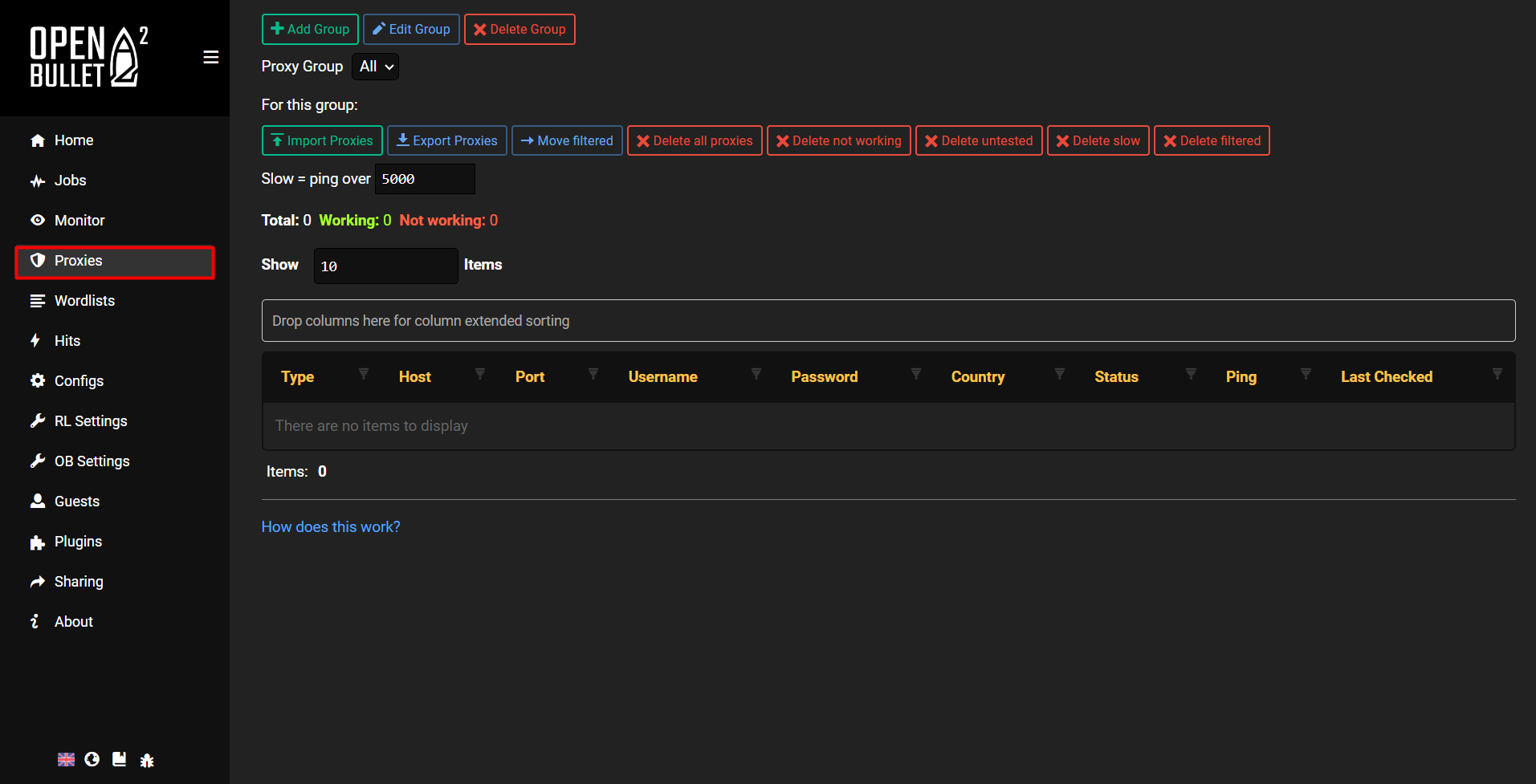Sort by the Last Checked column header
This screenshot has height=784, width=1536.
(x=1387, y=377)
